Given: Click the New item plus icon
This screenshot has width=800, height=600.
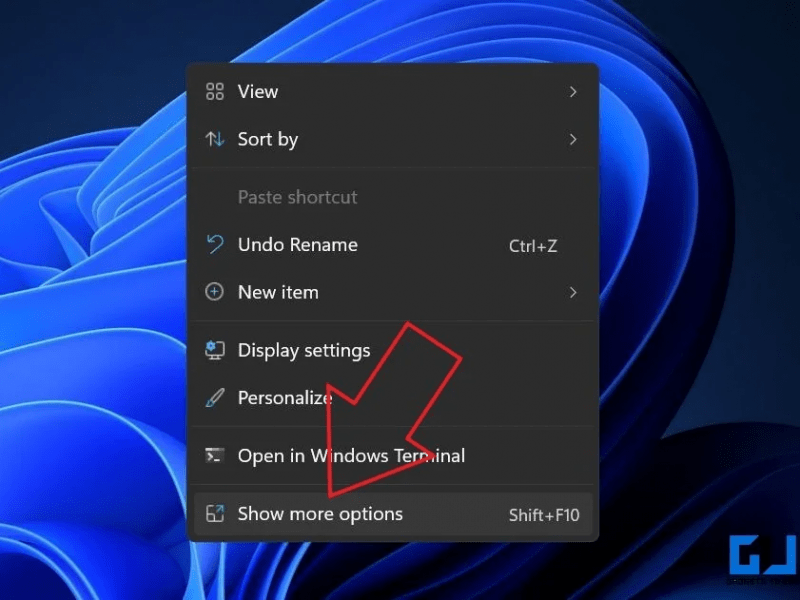Looking at the screenshot, I should [x=214, y=292].
